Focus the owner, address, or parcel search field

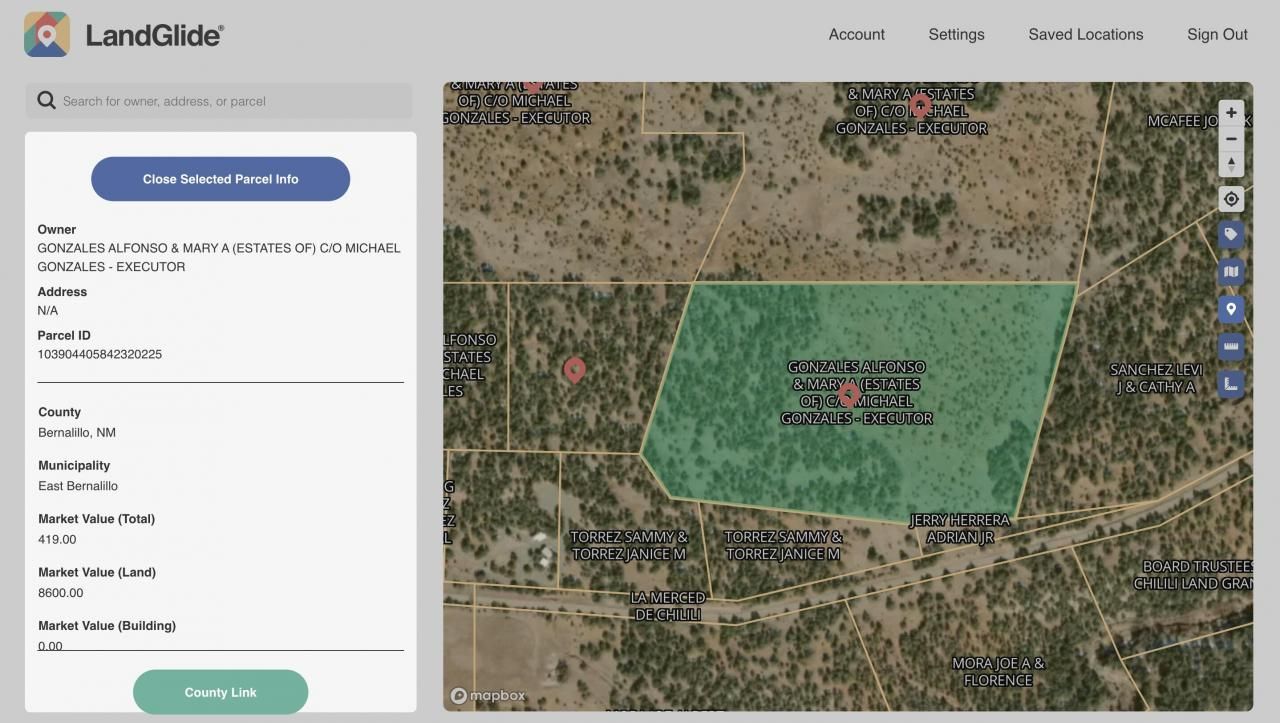230,101
